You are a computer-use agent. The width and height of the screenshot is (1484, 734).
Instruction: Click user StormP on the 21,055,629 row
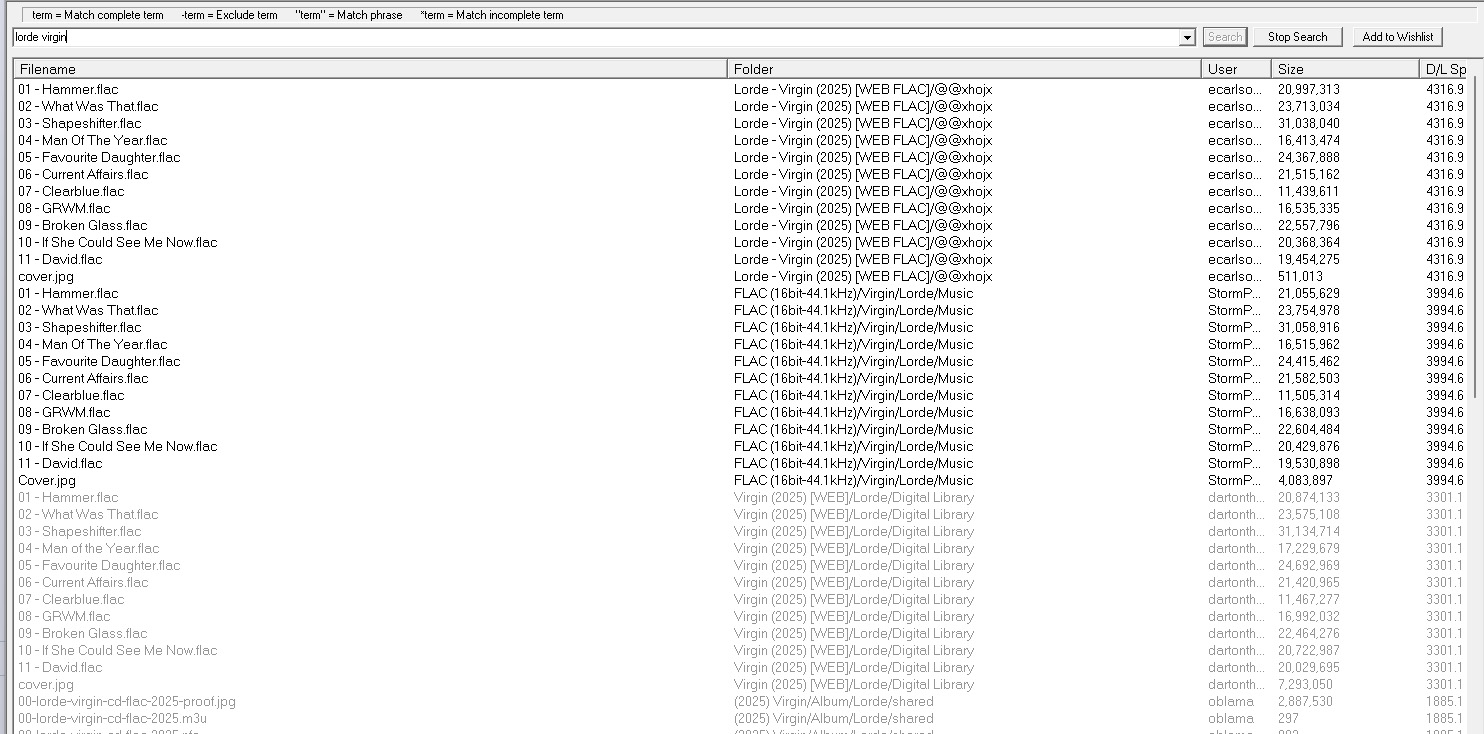point(1235,293)
